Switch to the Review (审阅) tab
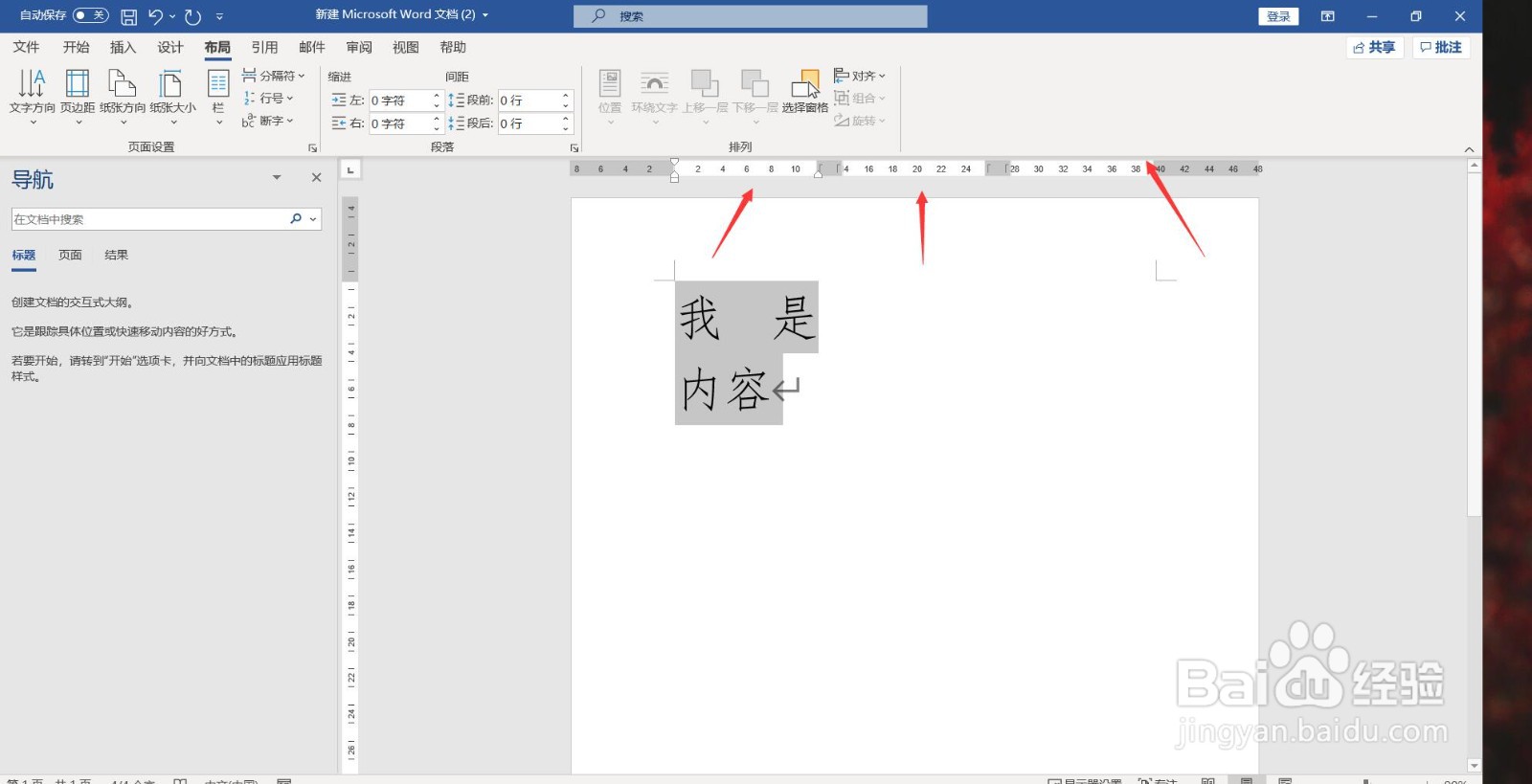Viewport: 1532px width, 784px height. [359, 47]
